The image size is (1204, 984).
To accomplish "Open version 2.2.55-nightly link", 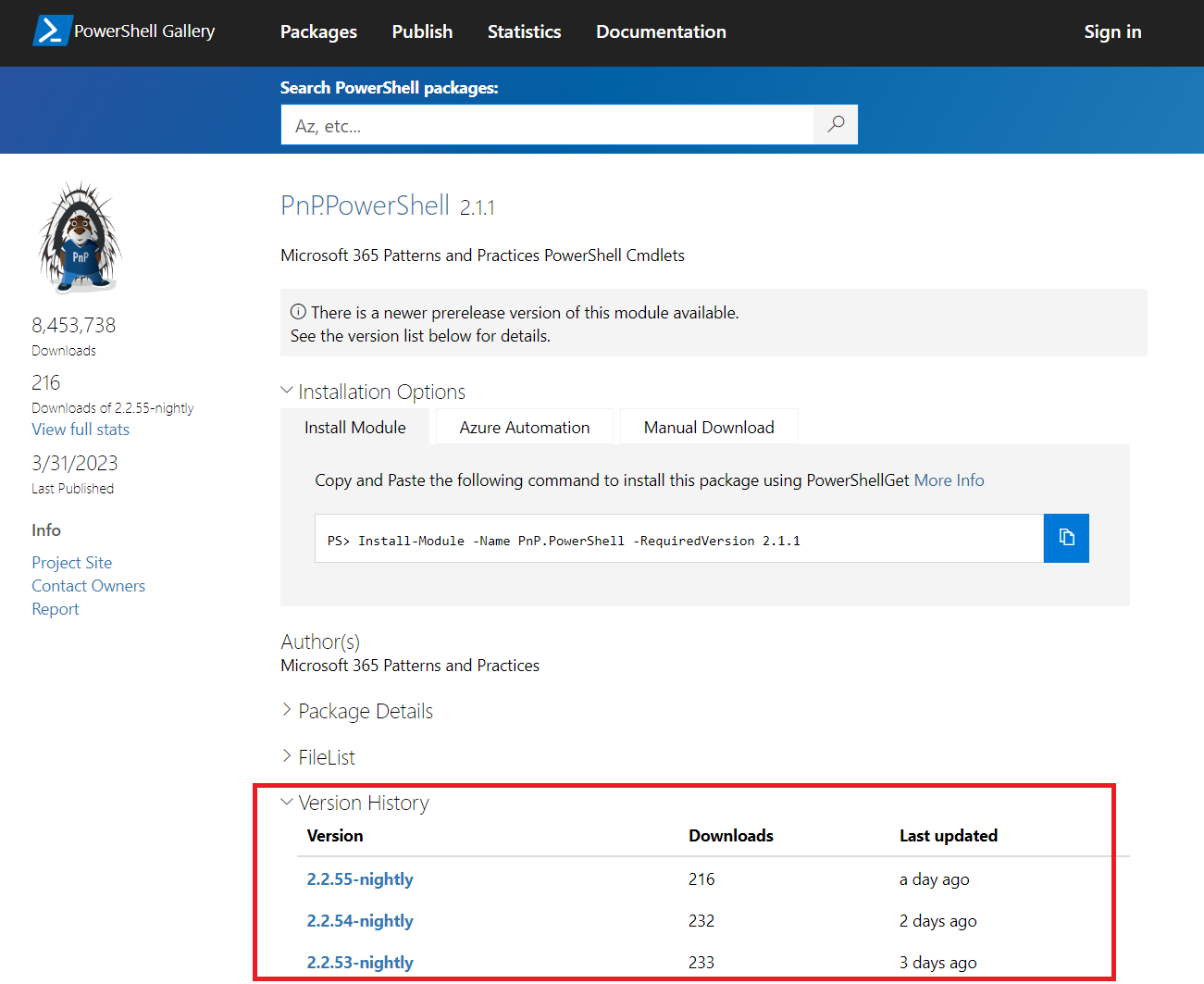I will tap(360, 879).
